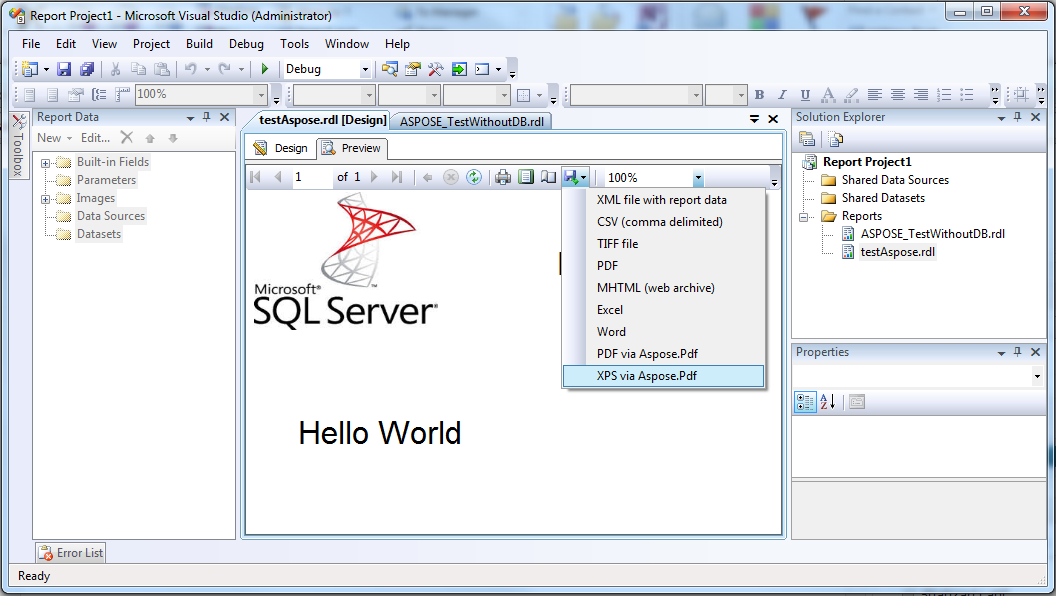The image size is (1056, 596).
Task: Click the Error List icon
Action: point(46,554)
